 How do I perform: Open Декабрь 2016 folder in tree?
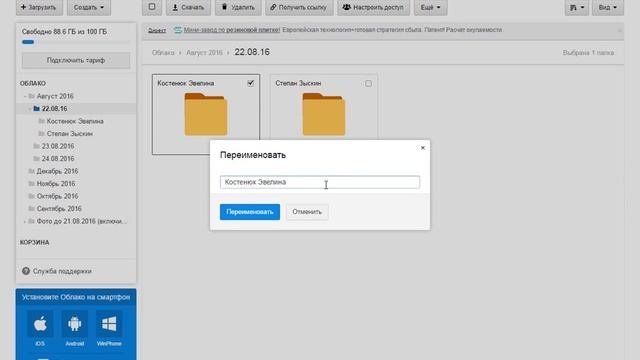point(57,171)
